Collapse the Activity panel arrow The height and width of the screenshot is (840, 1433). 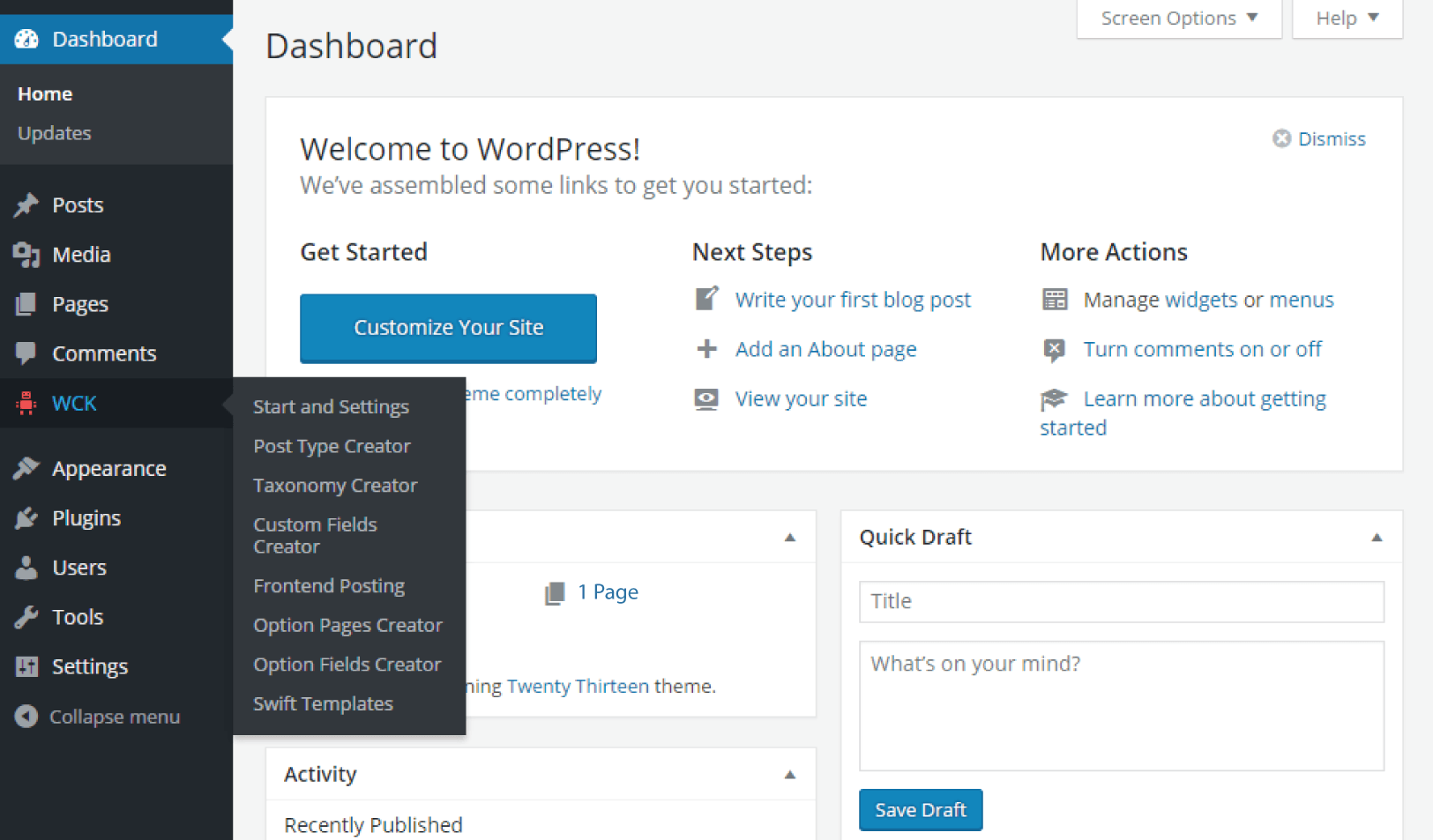(x=790, y=775)
